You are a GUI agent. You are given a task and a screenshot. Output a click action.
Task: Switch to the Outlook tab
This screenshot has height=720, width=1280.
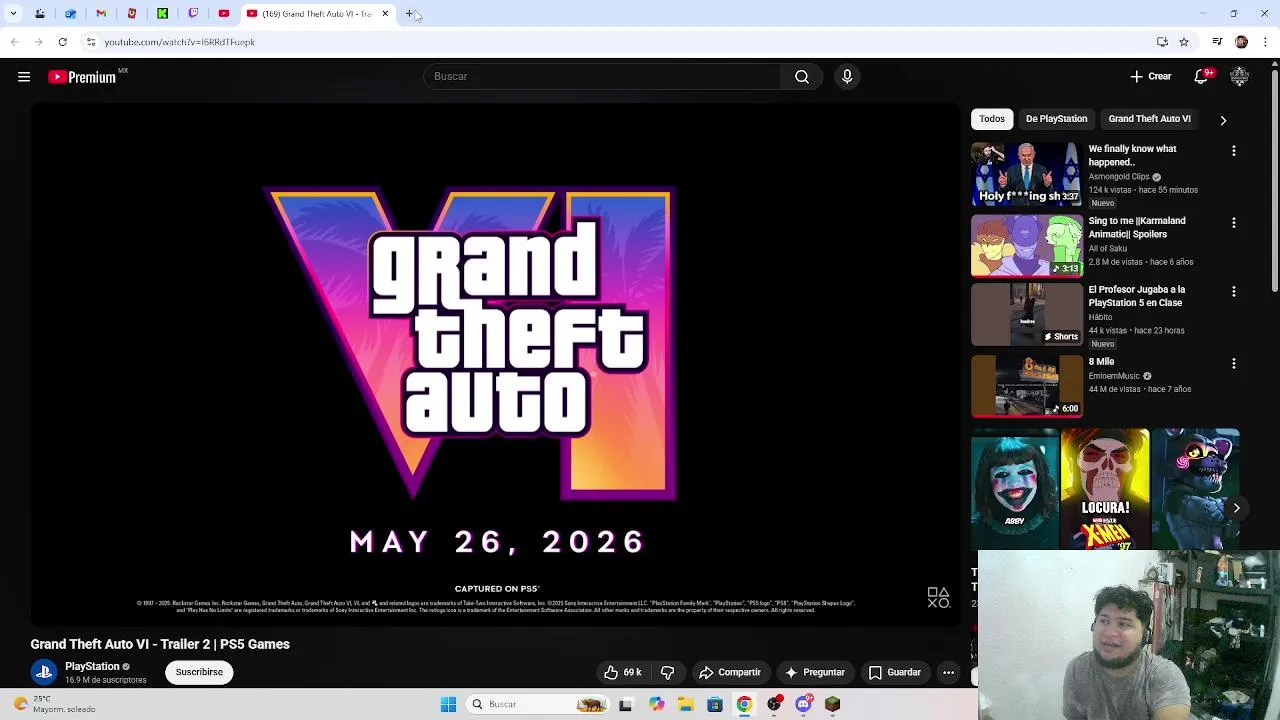coord(70,14)
